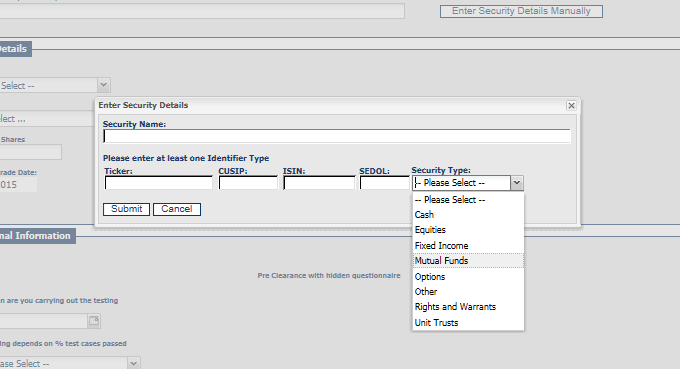Select Mutual Funds security type
This screenshot has height=369, width=680.
[x=468, y=261]
